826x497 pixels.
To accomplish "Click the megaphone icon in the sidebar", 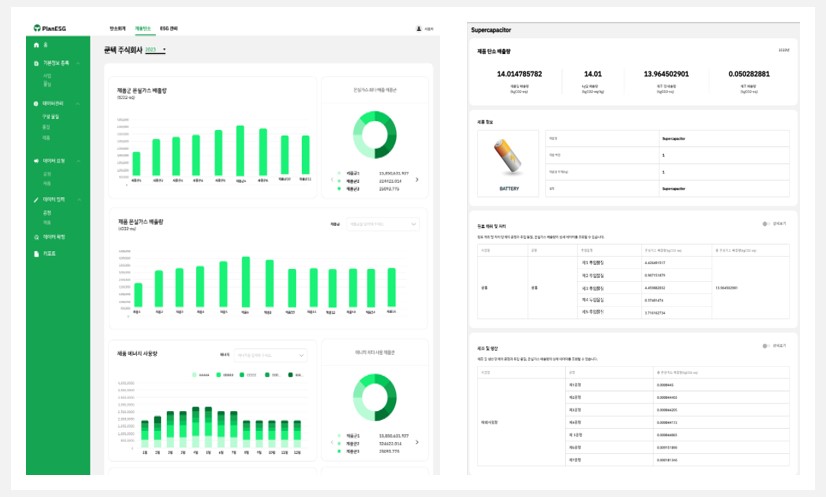I will point(35,160).
